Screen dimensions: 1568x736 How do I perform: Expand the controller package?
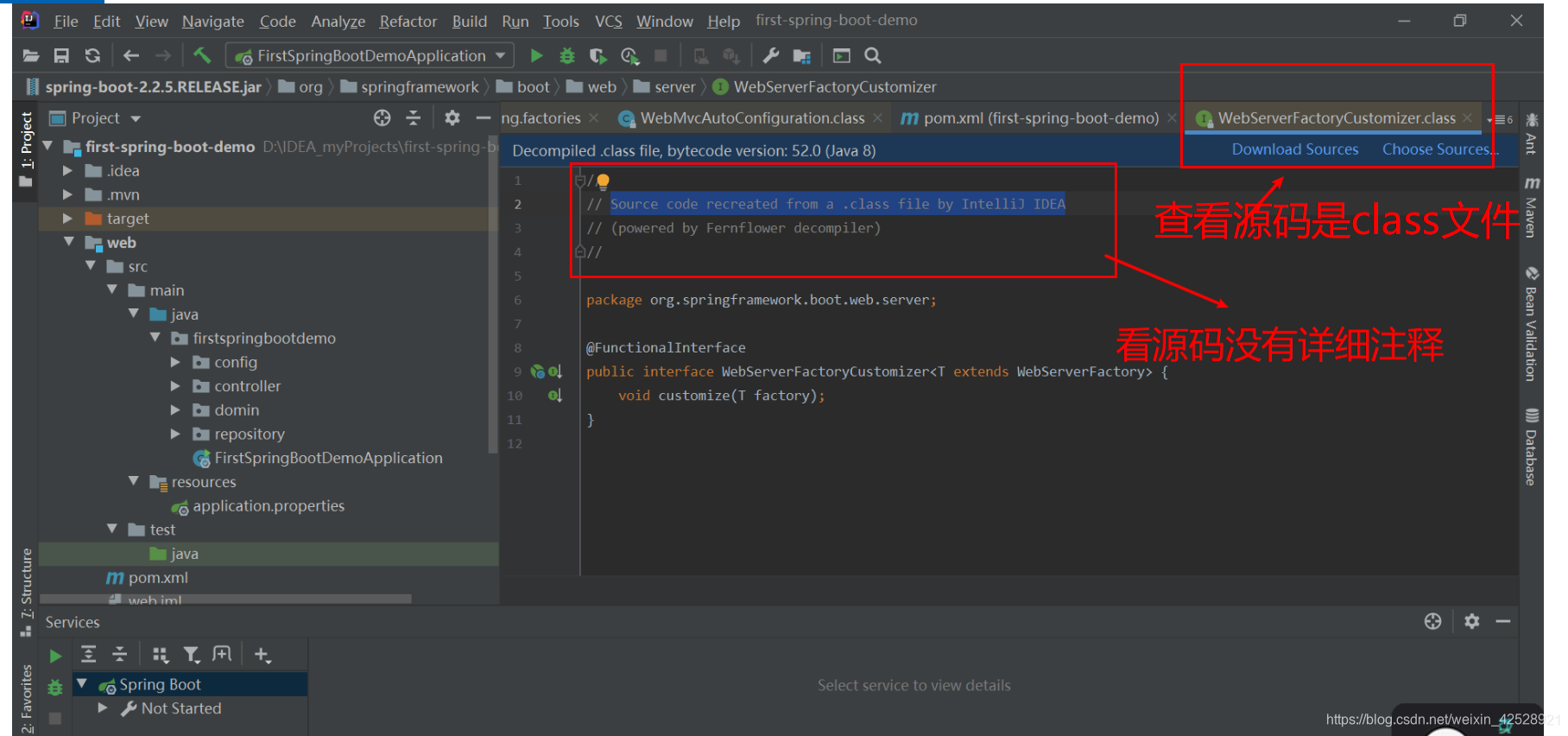(176, 386)
